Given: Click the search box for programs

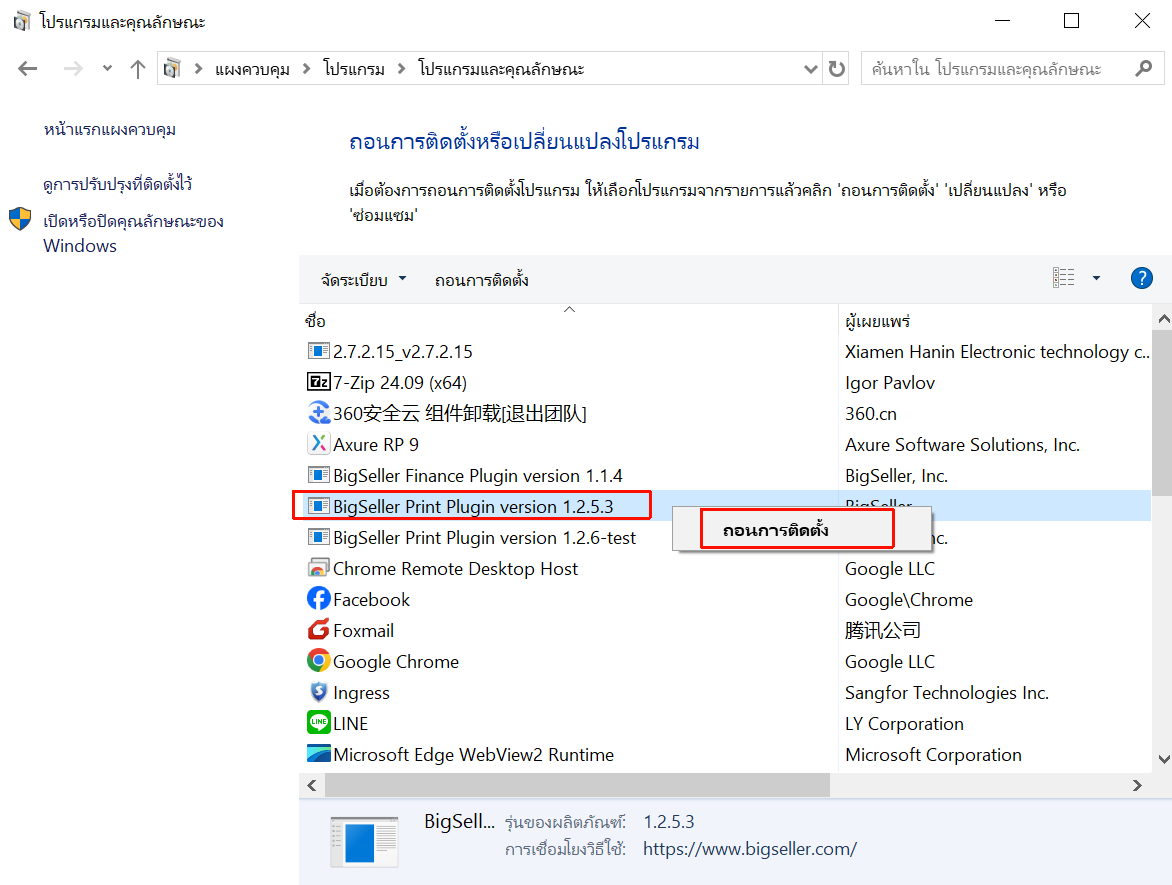Looking at the screenshot, I should tap(996, 69).
